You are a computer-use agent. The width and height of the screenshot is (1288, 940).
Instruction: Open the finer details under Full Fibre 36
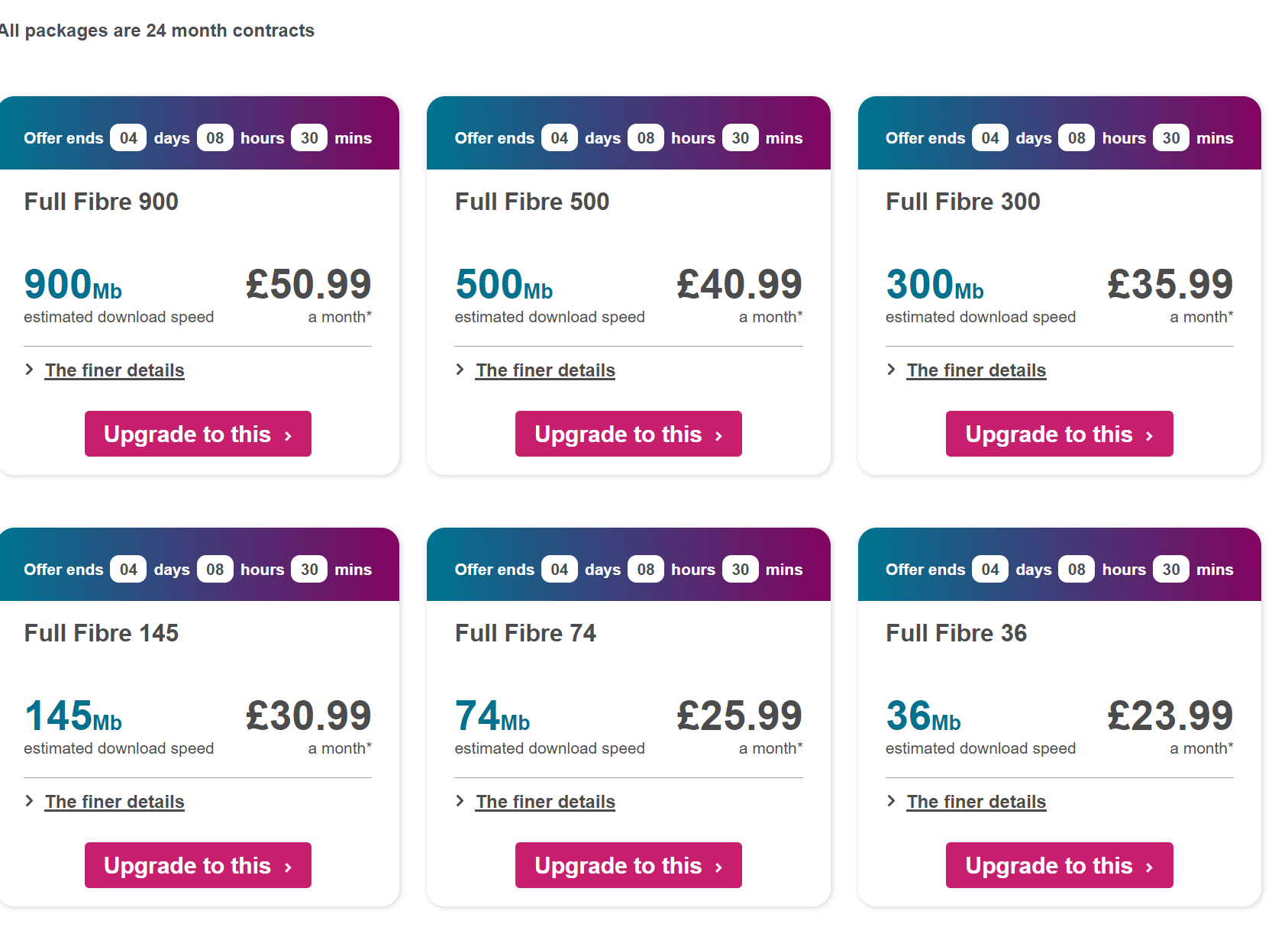(976, 801)
